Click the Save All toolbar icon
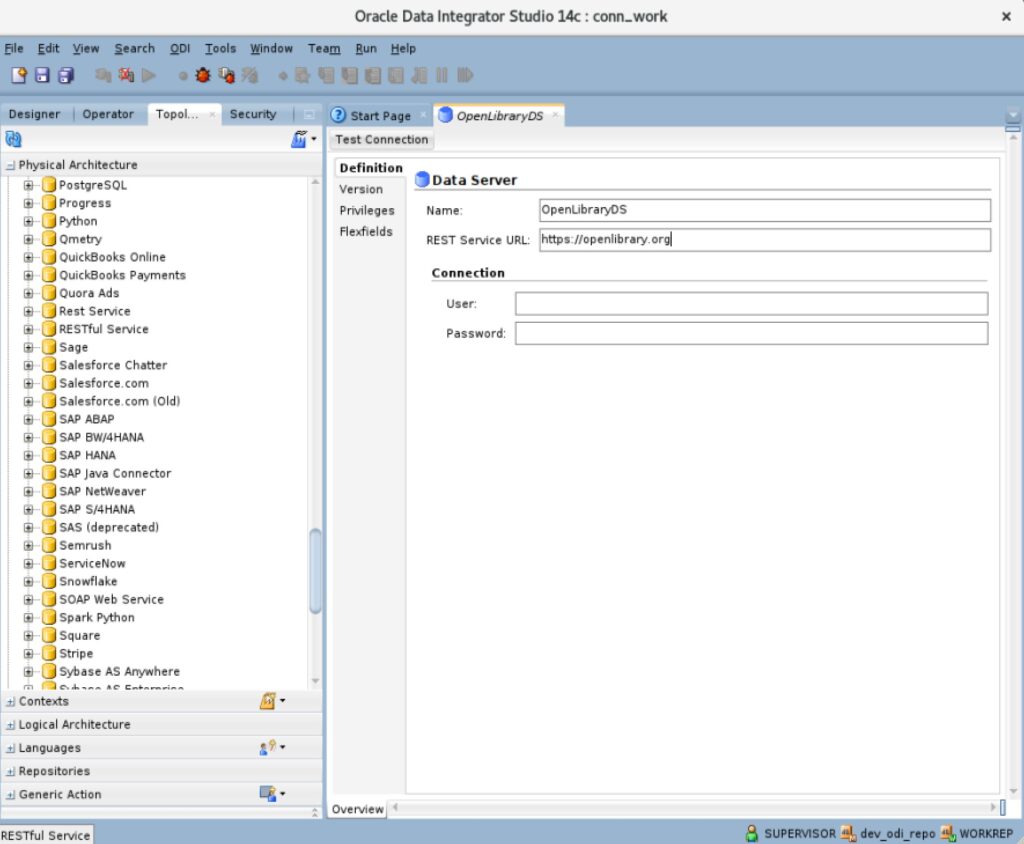 pyautogui.click(x=66, y=75)
